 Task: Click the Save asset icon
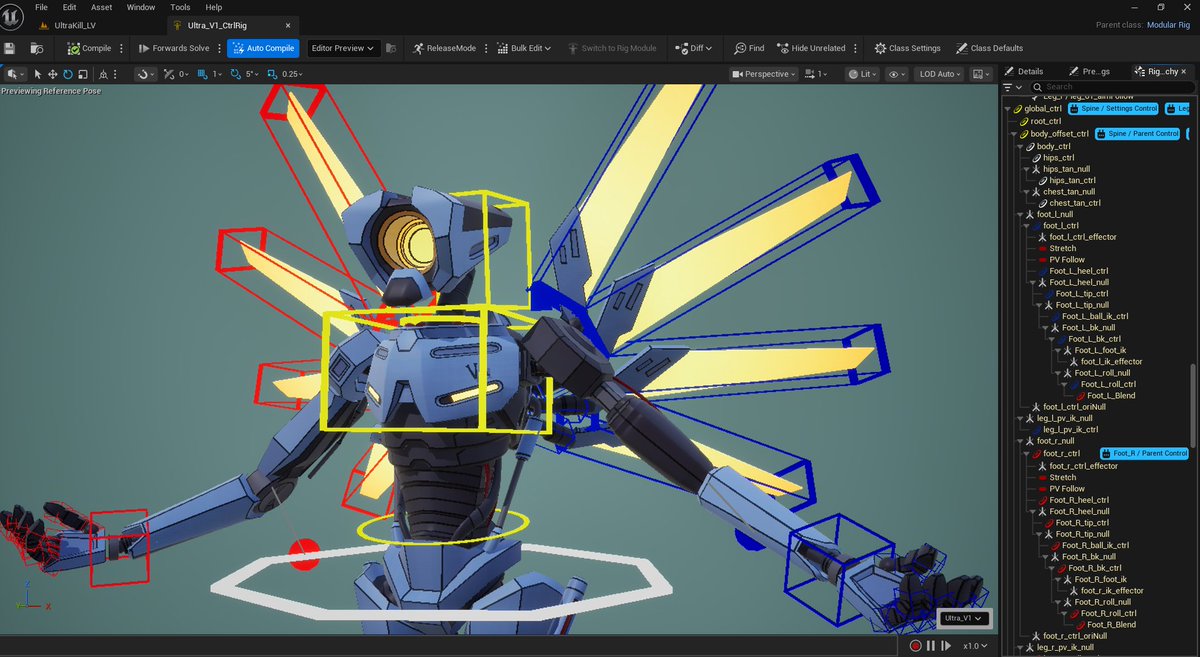(10, 48)
